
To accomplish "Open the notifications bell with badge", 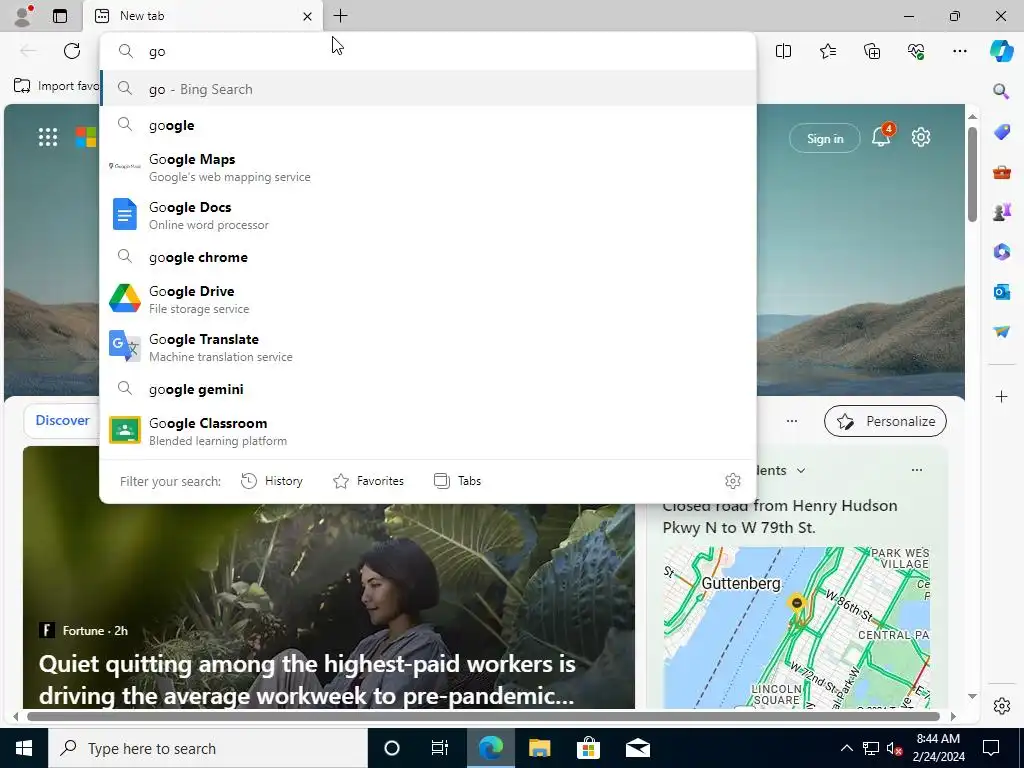I will coord(882,136).
